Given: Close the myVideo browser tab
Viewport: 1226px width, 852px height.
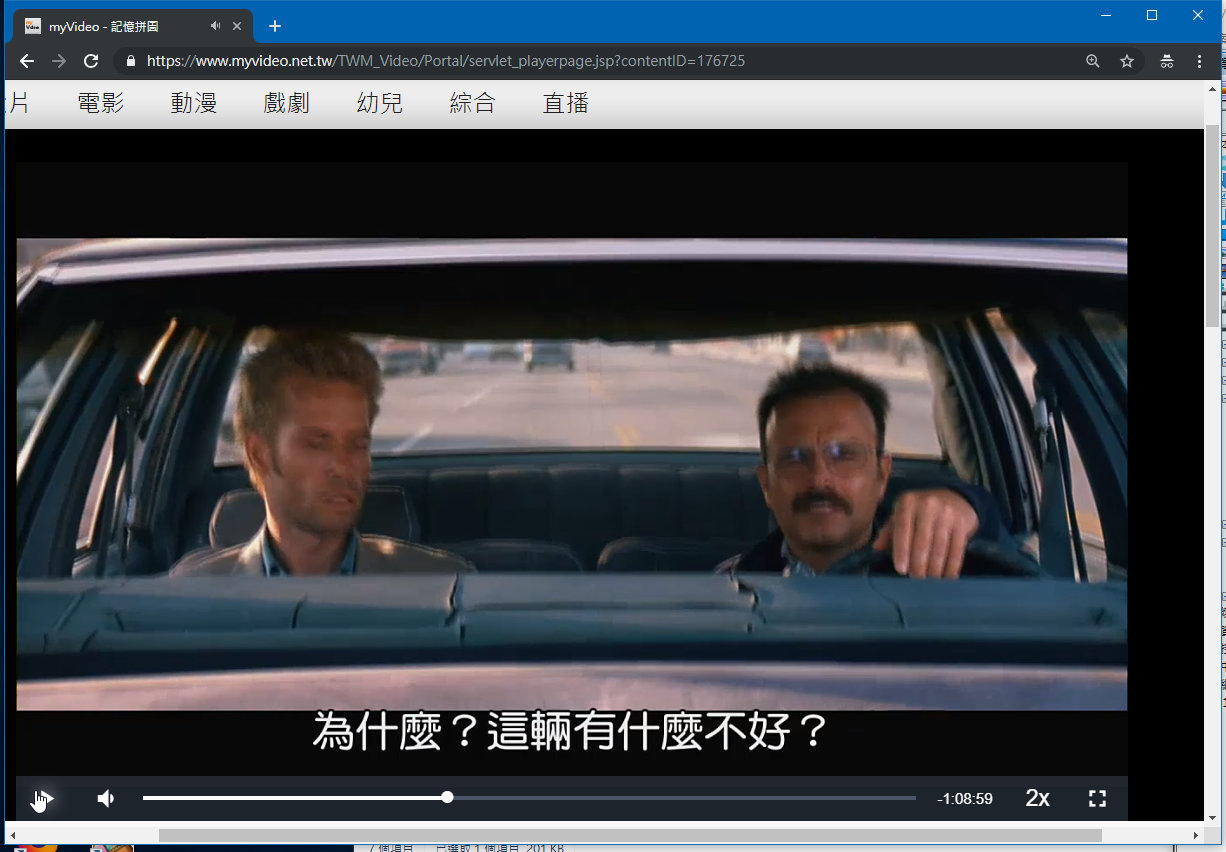Looking at the screenshot, I should (238, 26).
